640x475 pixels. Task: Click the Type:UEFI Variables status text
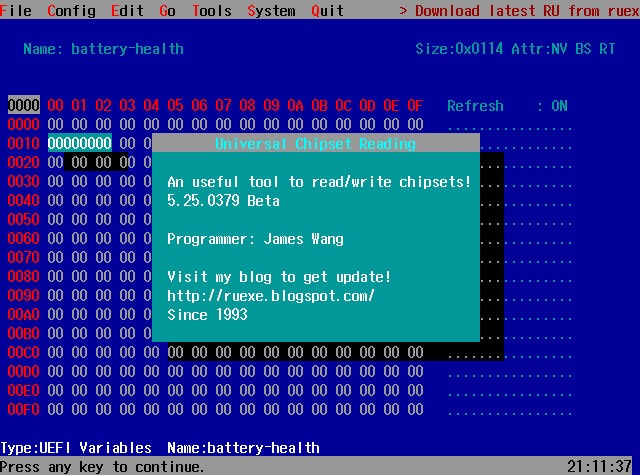coord(76,448)
